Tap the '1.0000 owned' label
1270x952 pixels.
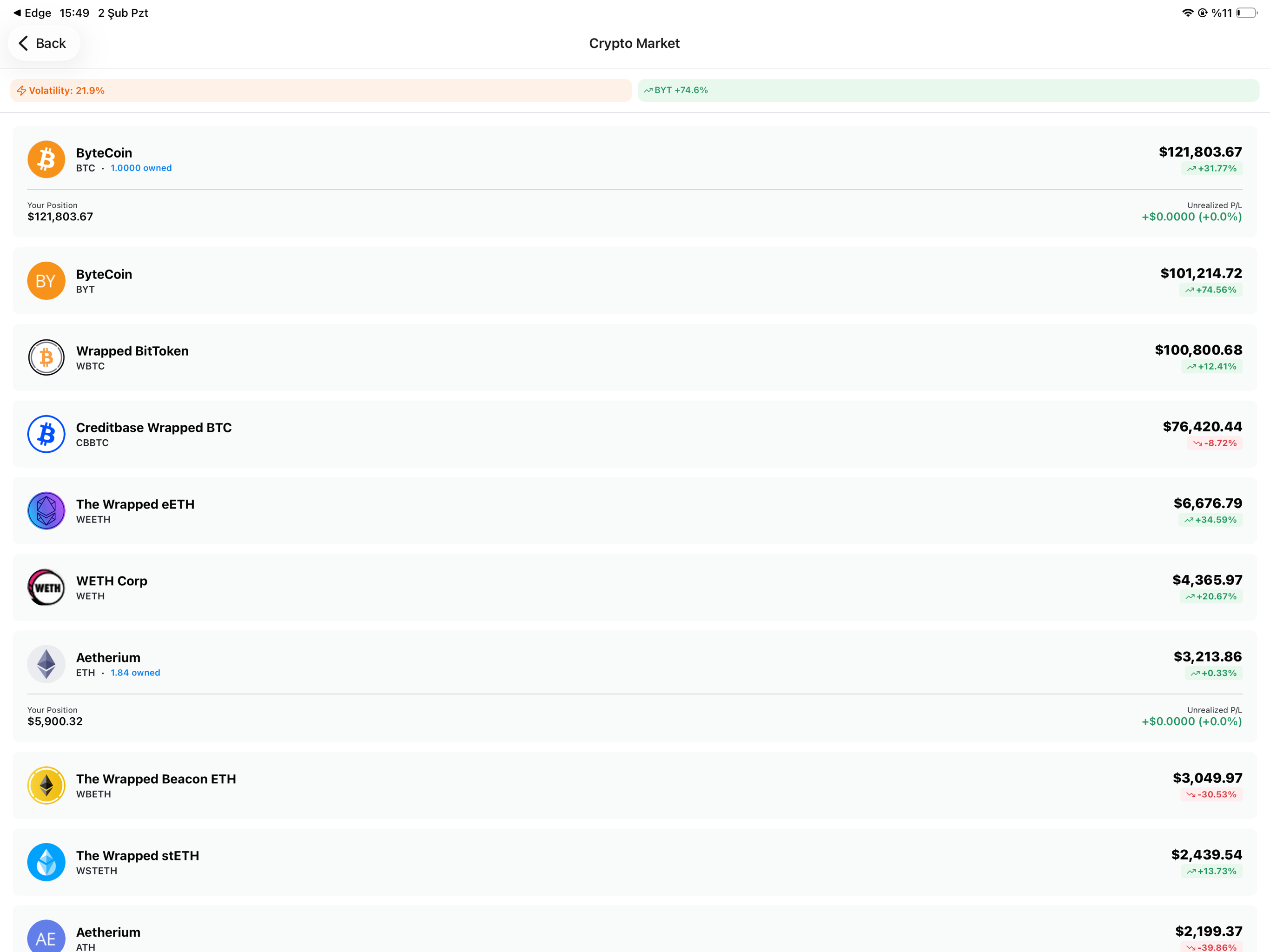pyautogui.click(x=141, y=168)
